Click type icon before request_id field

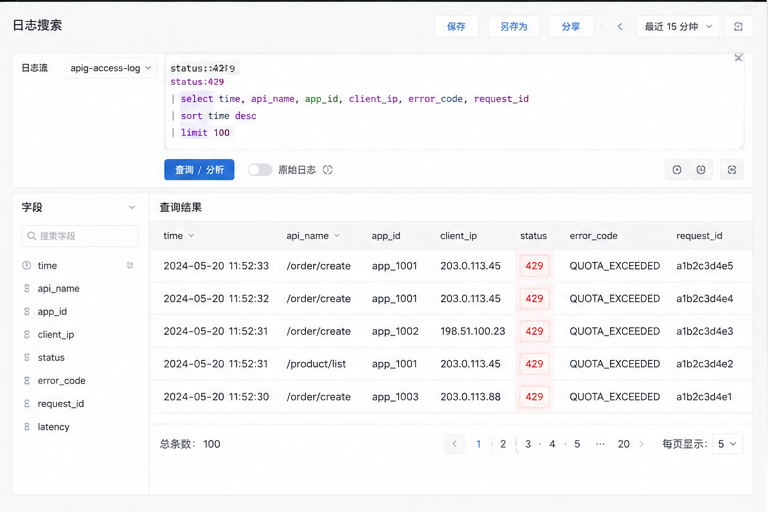tap(26, 403)
